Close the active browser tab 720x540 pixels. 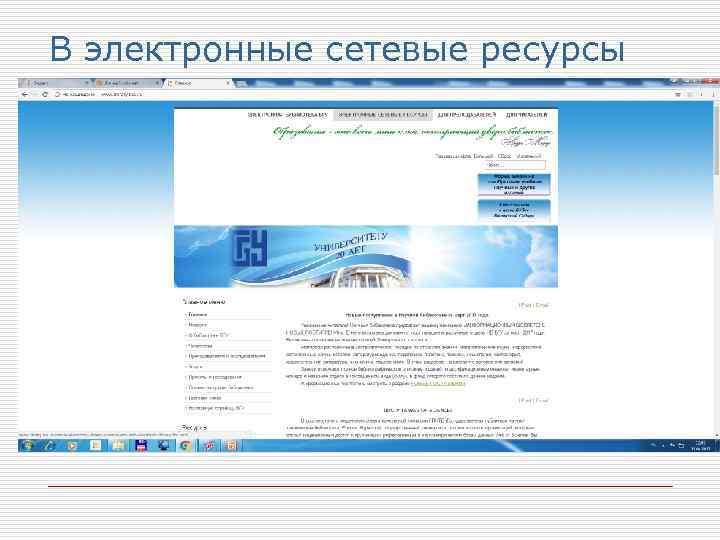coord(228,83)
